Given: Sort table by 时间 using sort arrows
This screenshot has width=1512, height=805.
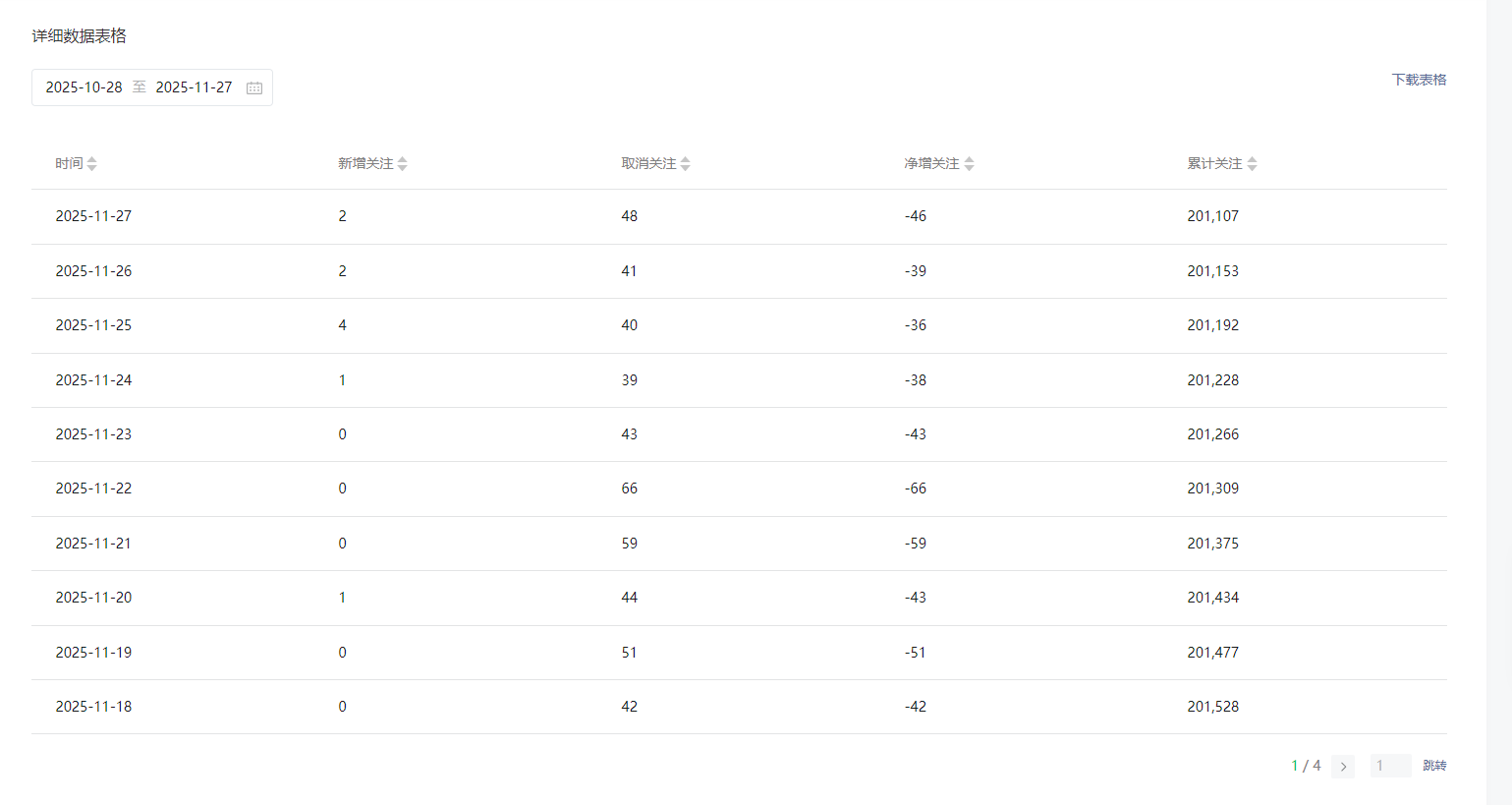Looking at the screenshot, I should (91, 164).
